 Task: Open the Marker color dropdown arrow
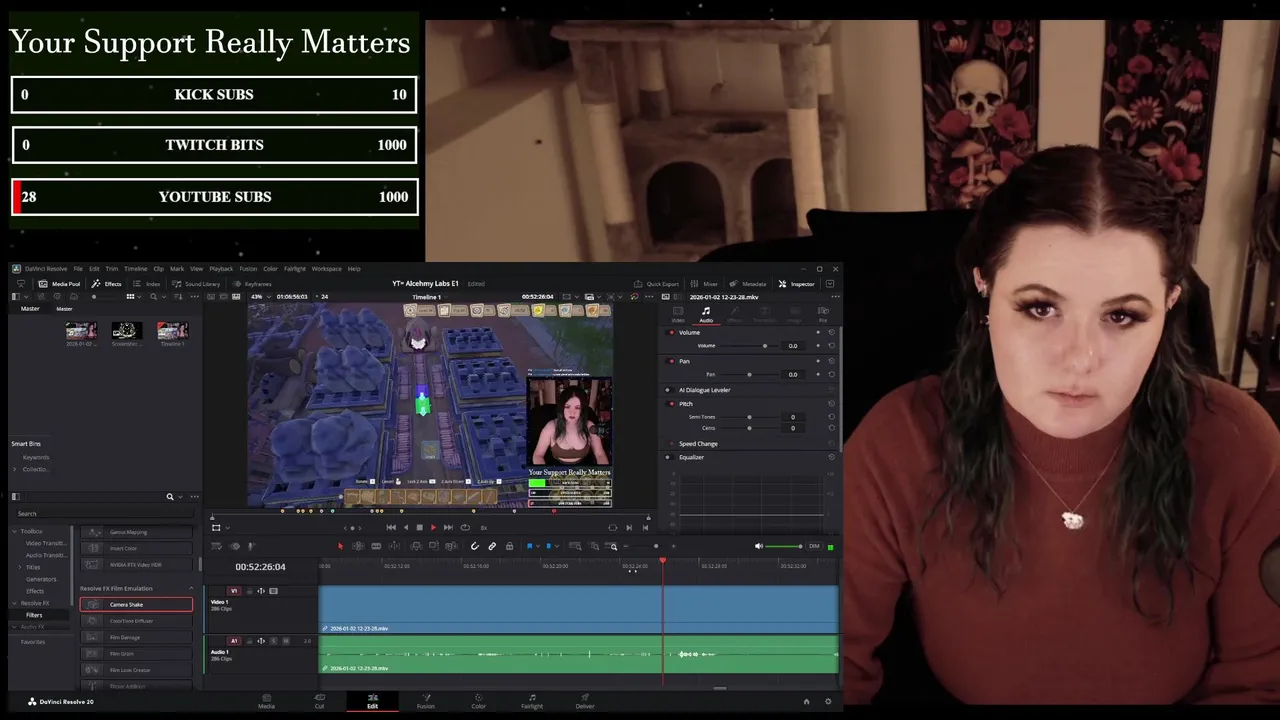[x=557, y=546]
